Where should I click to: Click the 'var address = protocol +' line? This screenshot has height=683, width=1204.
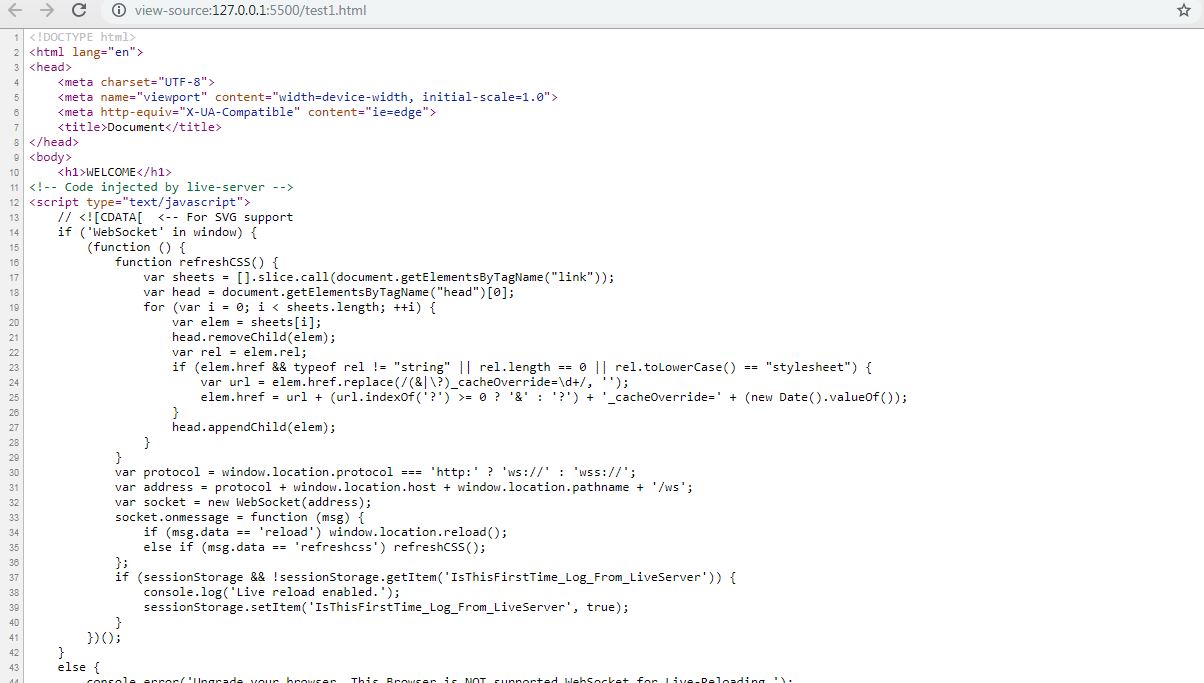click(404, 487)
